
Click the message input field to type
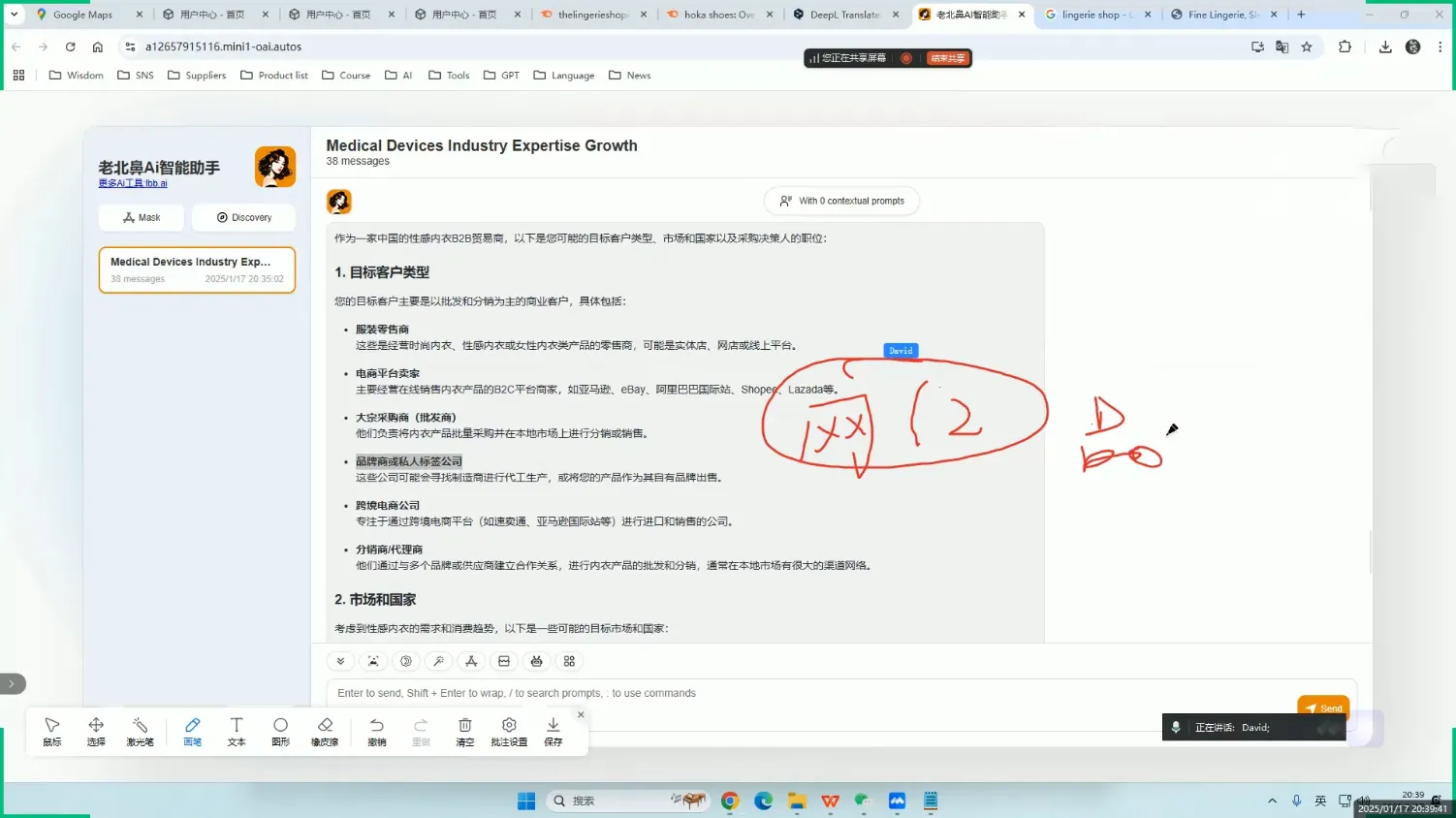point(679,693)
